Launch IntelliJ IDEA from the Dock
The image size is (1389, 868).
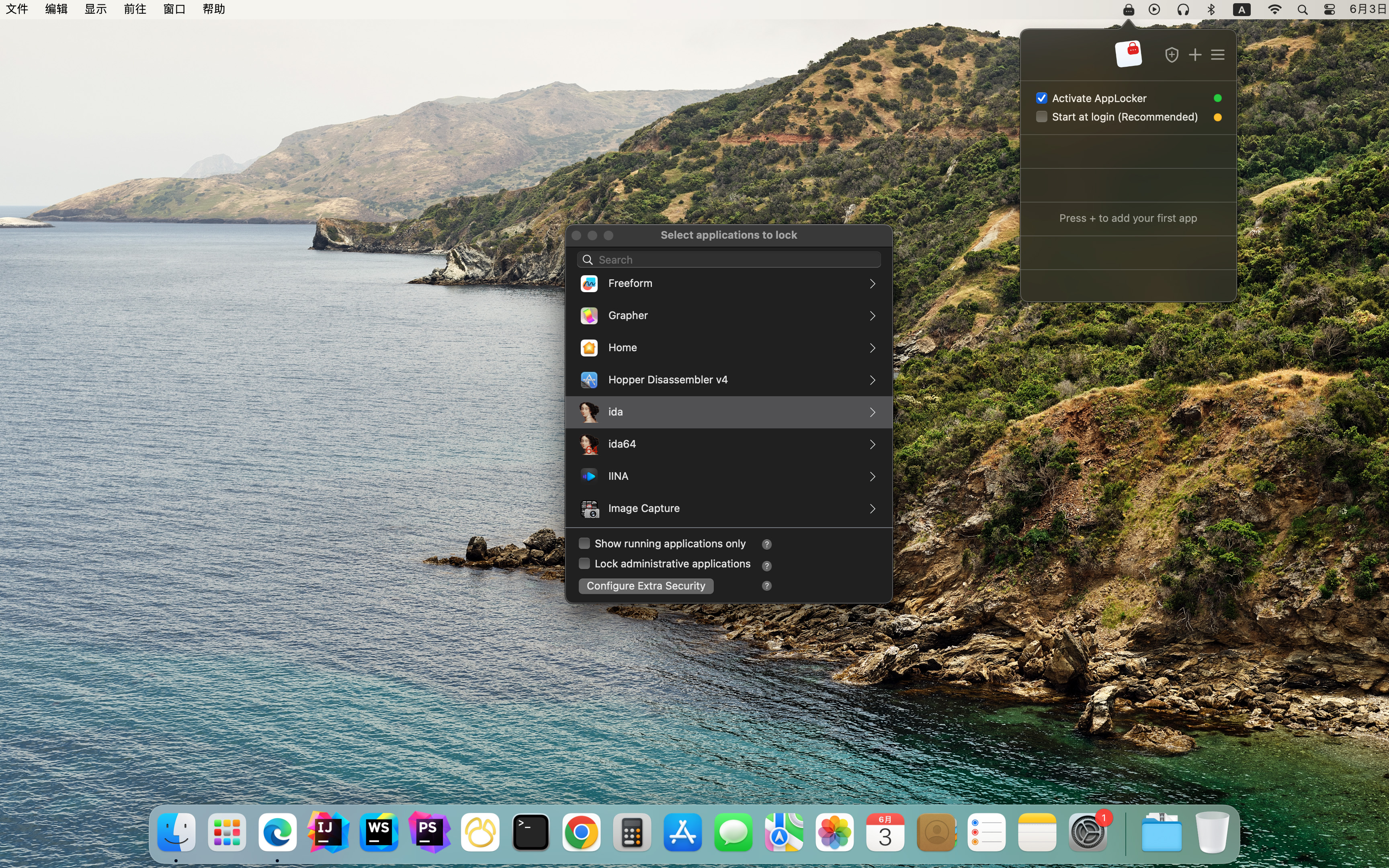pos(328,832)
